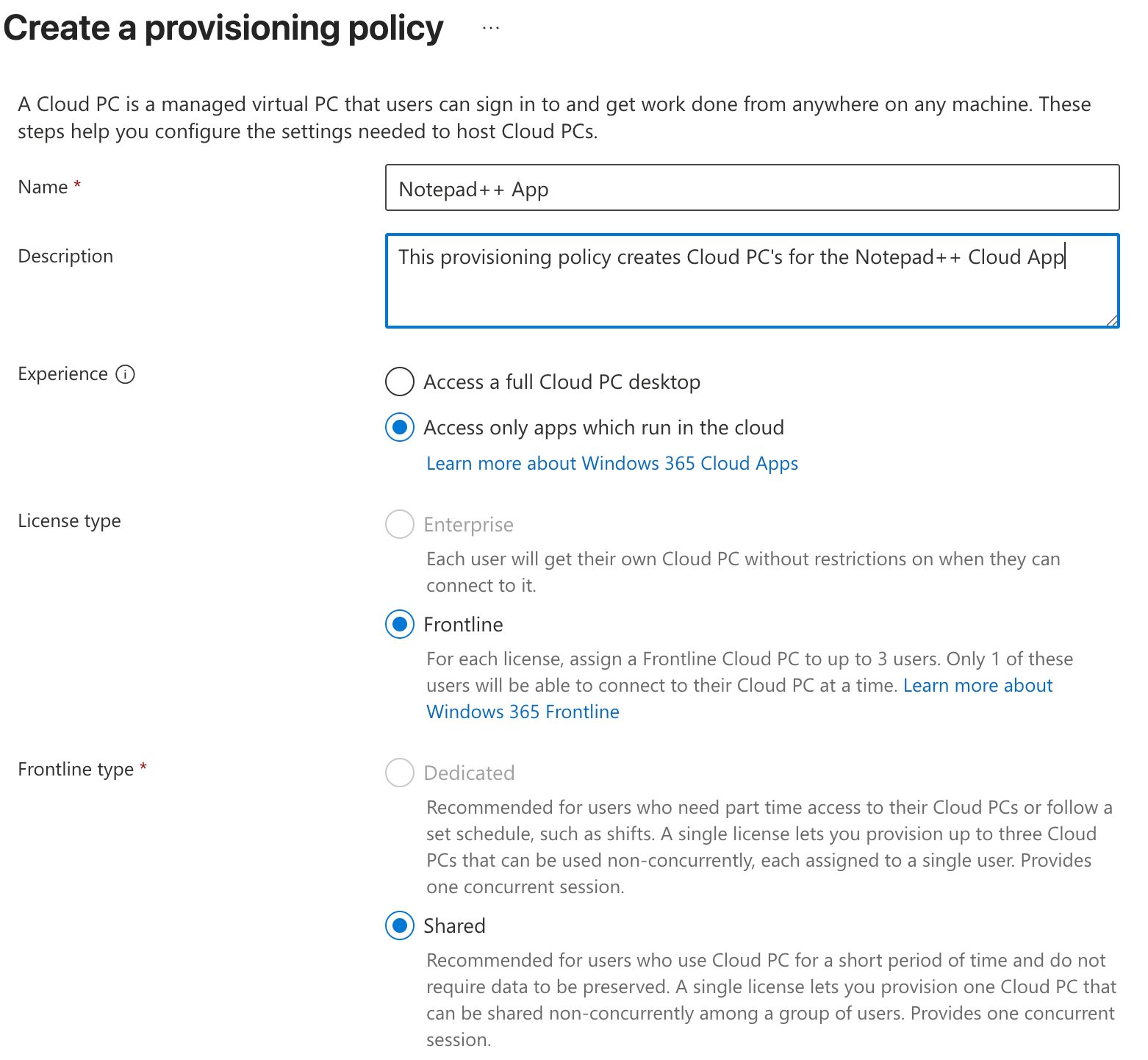Click the "License type" label

pos(69,520)
